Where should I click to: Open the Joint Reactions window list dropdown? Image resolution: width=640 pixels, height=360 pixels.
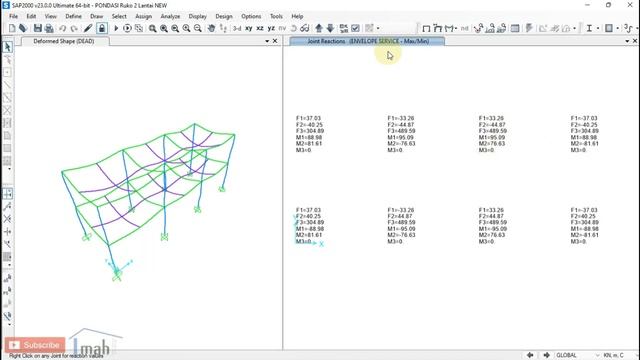click(x=627, y=41)
